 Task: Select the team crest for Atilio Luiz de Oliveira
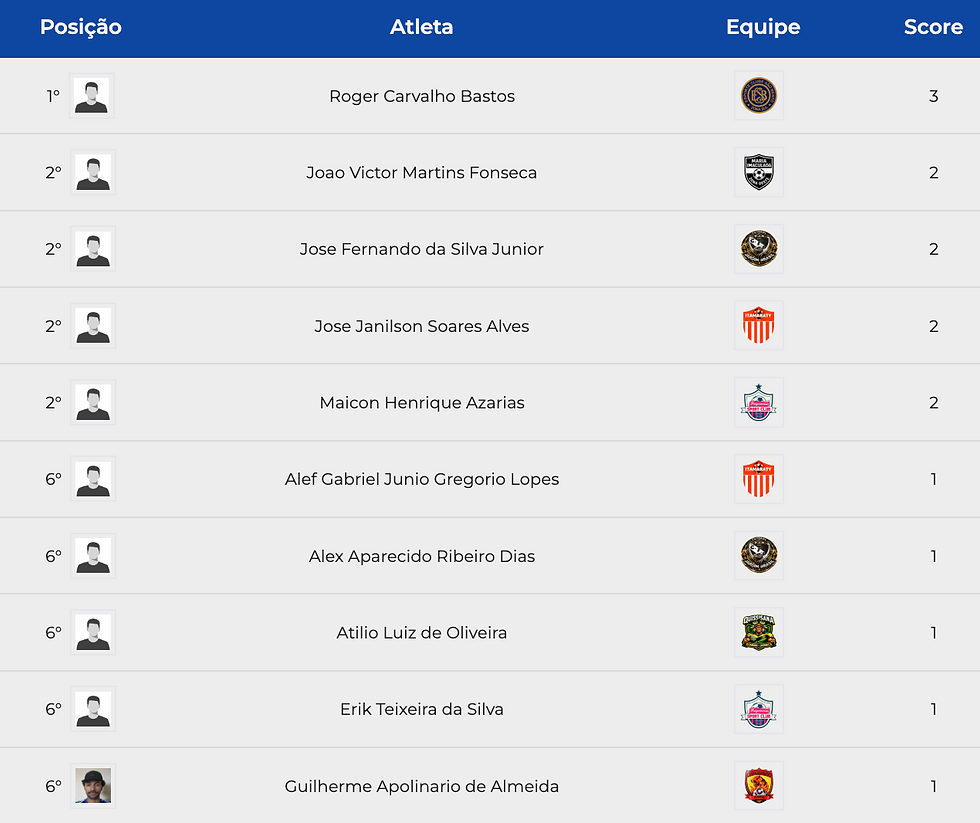click(x=759, y=633)
